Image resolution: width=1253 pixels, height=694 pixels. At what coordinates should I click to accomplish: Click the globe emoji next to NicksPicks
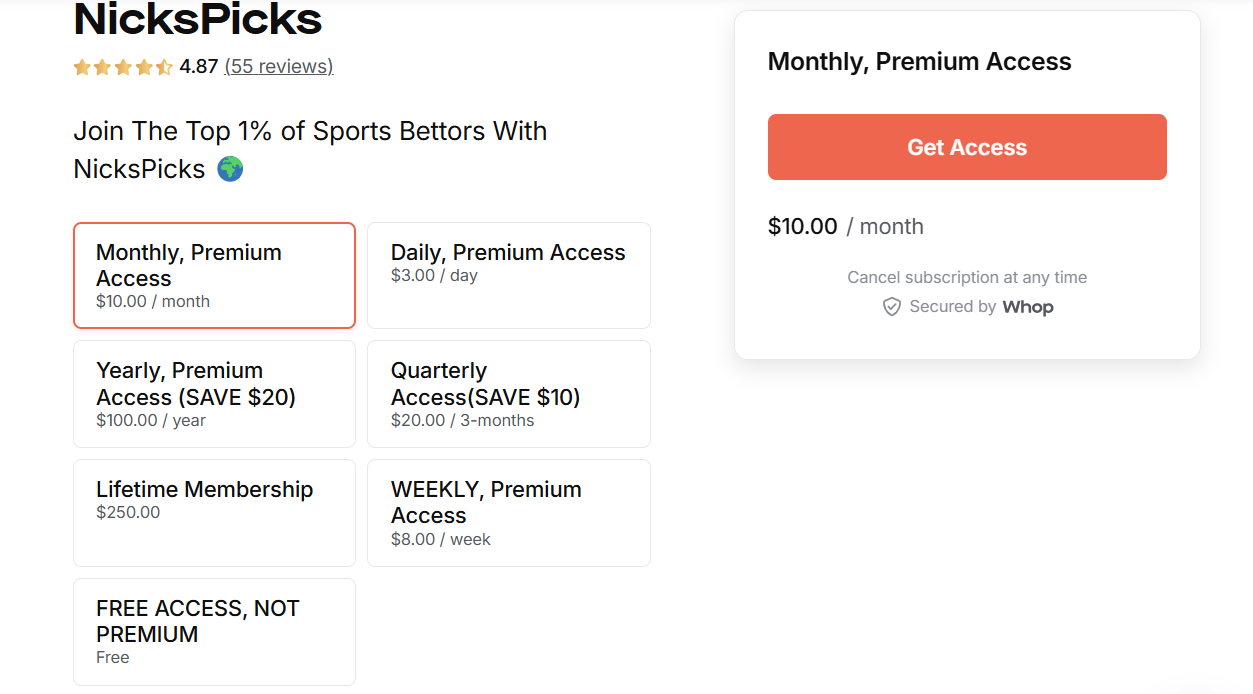coord(230,168)
